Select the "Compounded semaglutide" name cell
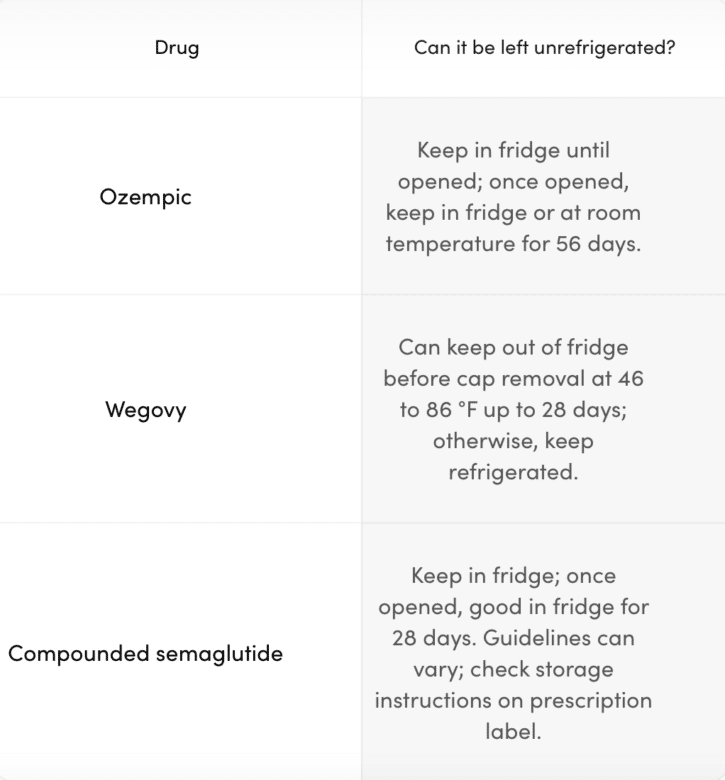Screen dimensions: 725x780 click(x=146, y=654)
